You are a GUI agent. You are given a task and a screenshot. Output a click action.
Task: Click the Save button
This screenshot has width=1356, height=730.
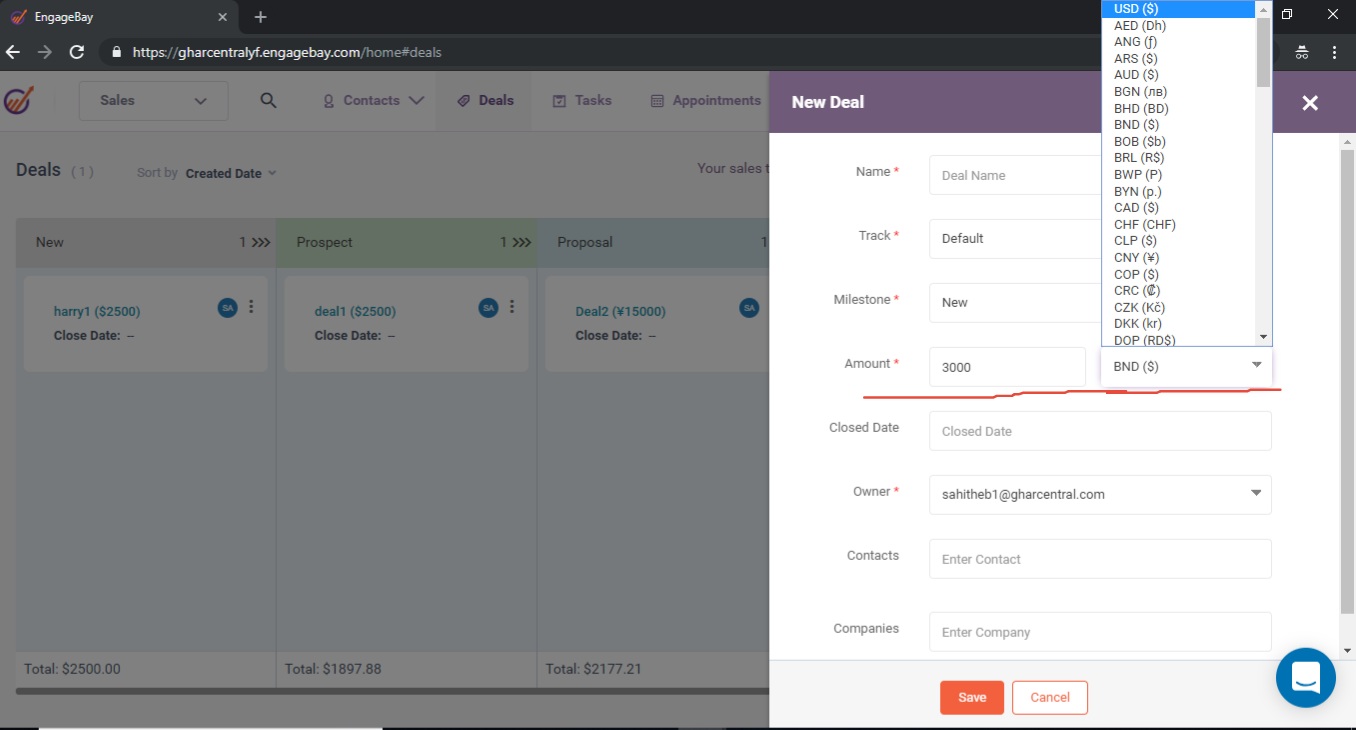pyautogui.click(x=971, y=697)
